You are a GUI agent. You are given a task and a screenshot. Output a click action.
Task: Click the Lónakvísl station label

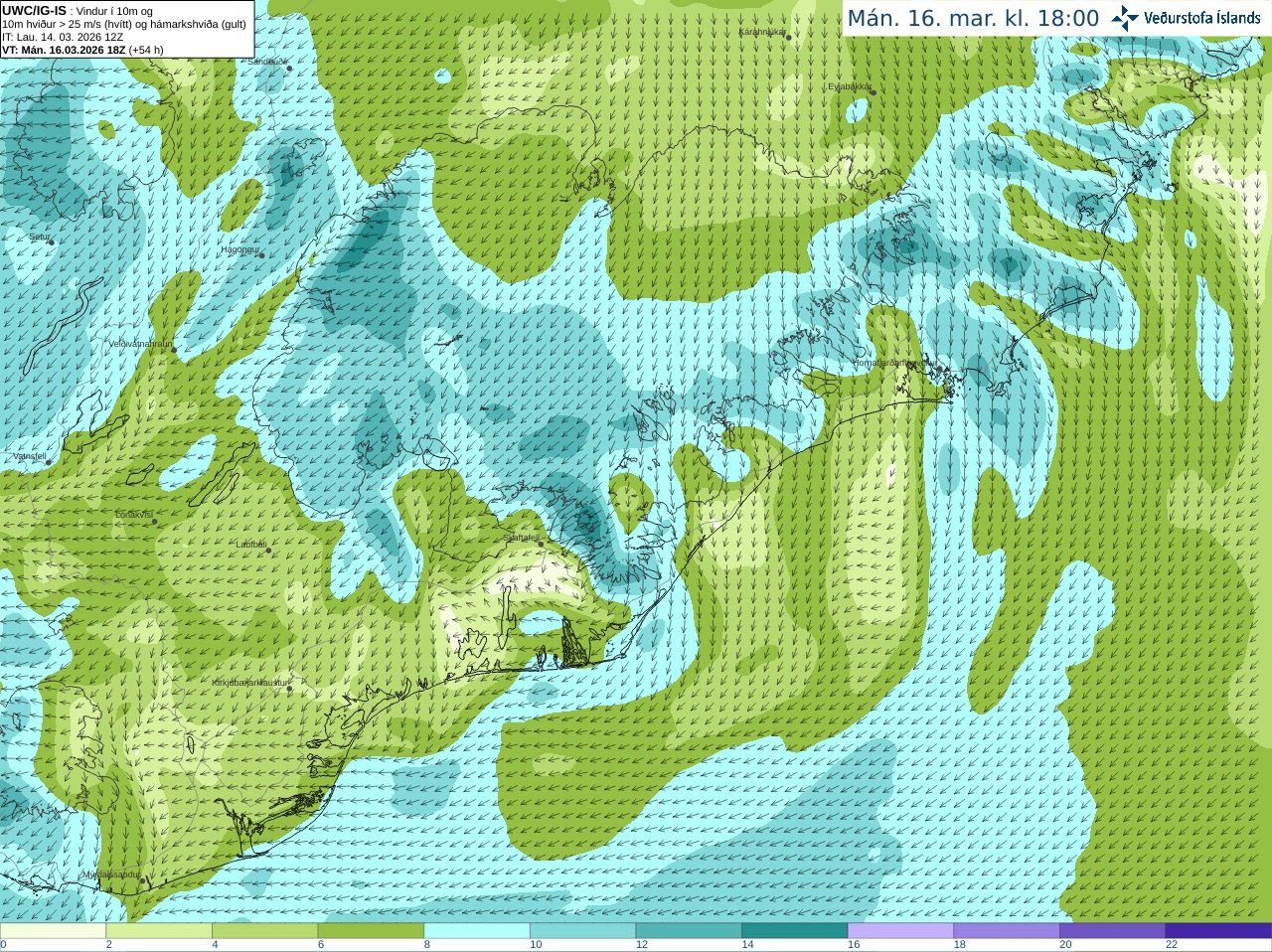coord(133,515)
